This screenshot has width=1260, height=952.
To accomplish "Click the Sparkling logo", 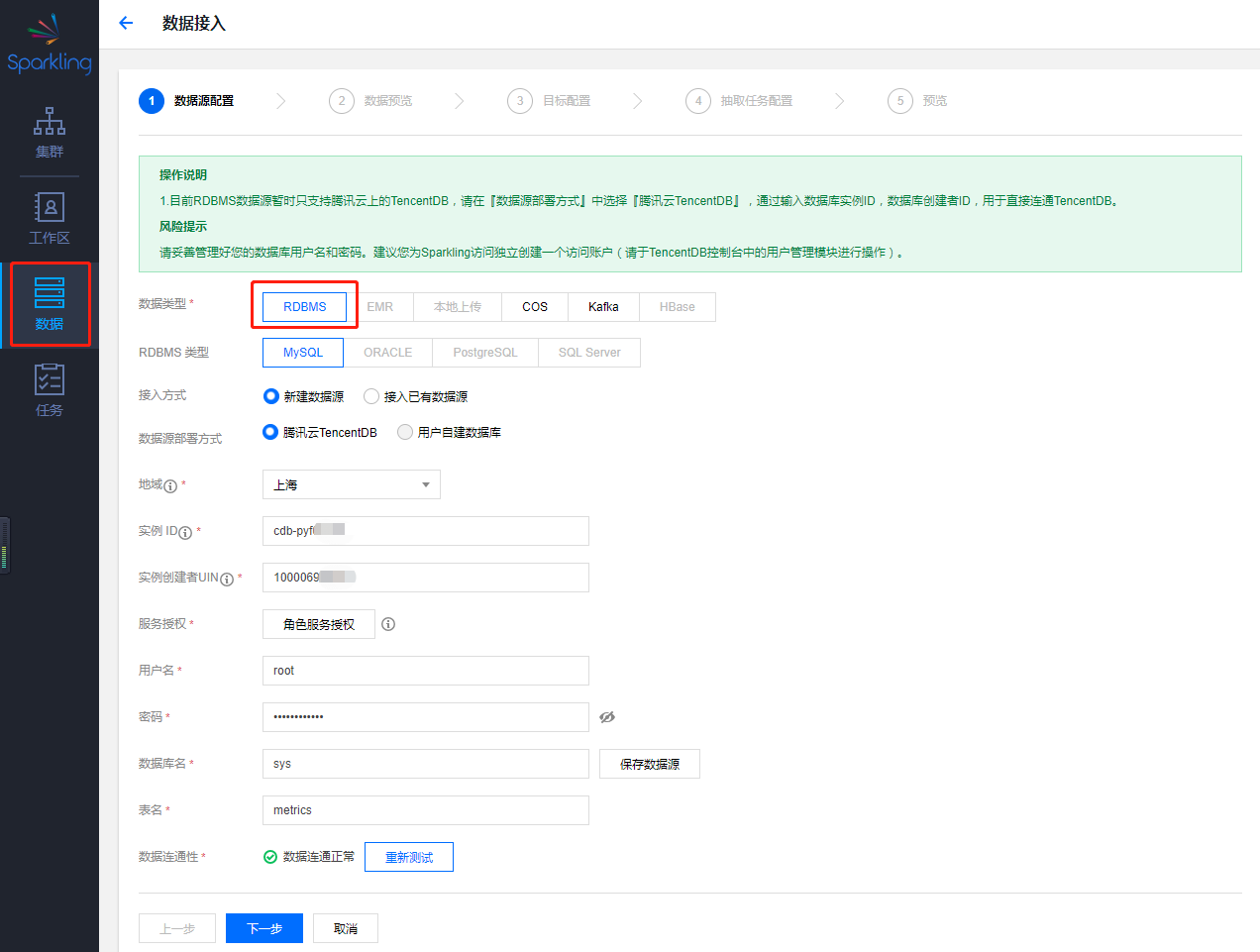I will tap(49, 42).
